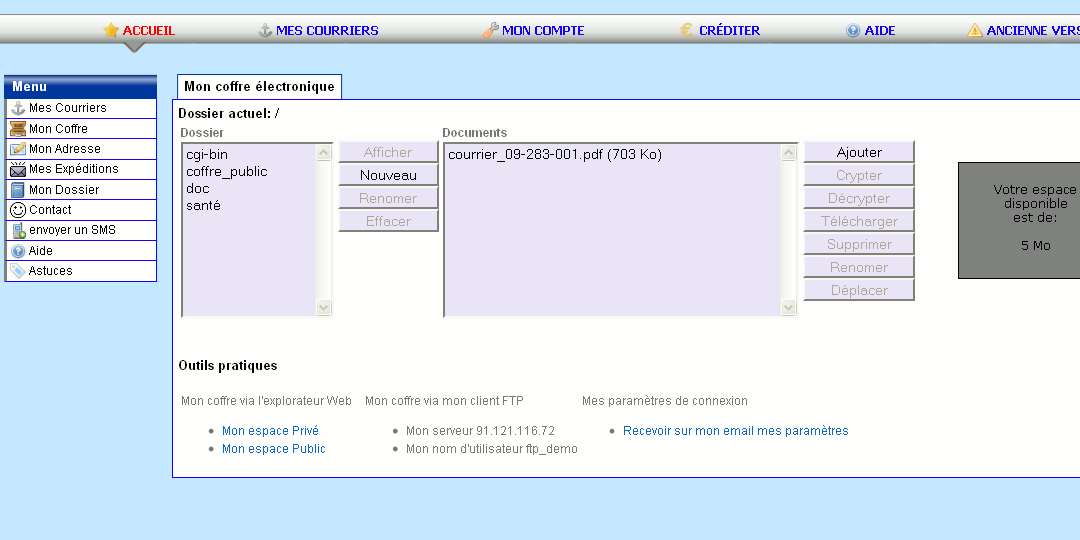1080x540 pixels.
Task: Select cgi-bin folder in Dossier list
Action: (x=207, y=155)
